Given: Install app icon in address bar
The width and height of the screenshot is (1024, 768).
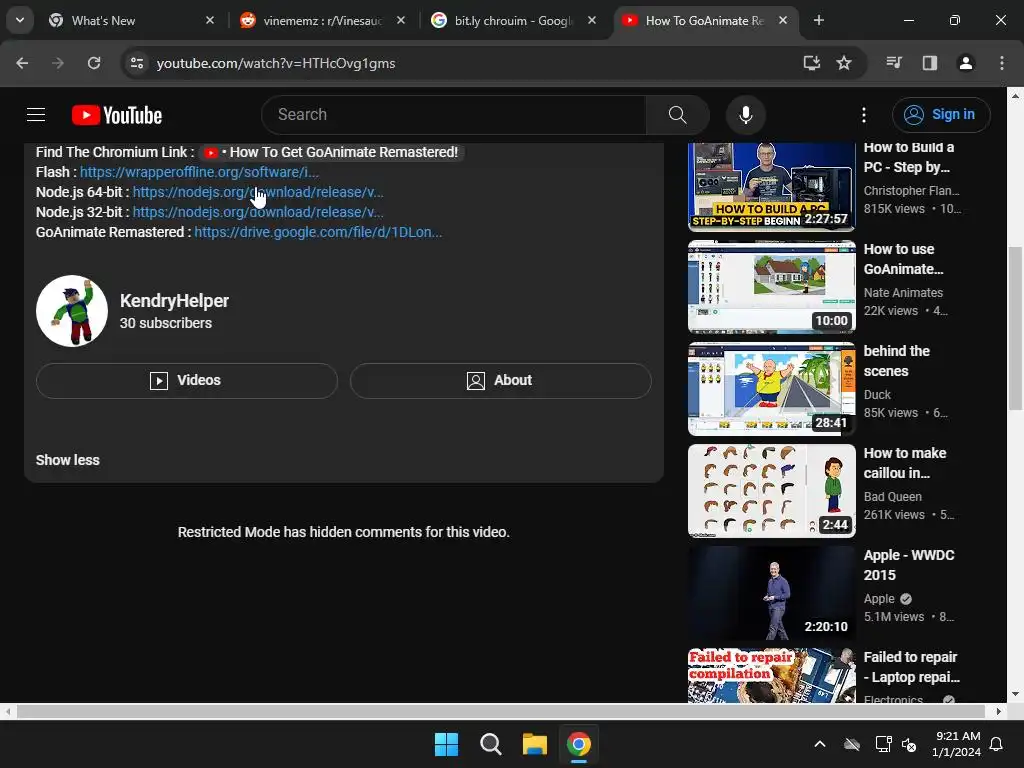Looking at the screenshot, I should [x=811, y=63].
